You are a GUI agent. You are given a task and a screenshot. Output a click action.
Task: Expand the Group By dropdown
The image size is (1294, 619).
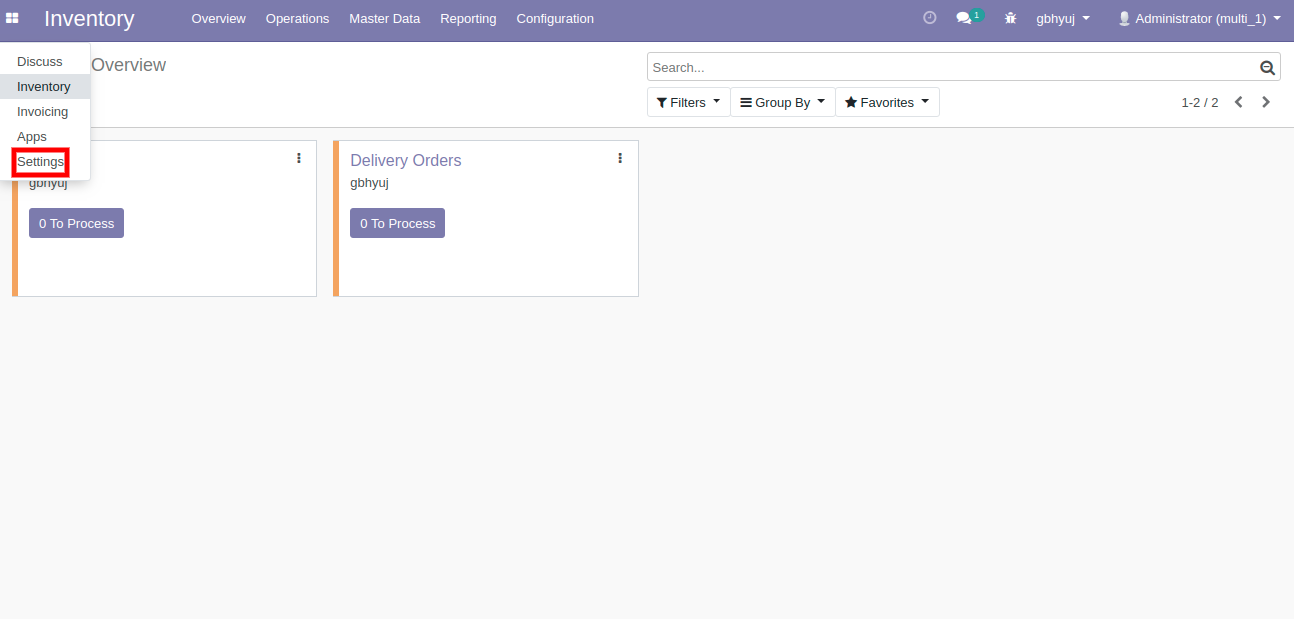(x=782, y=102)
